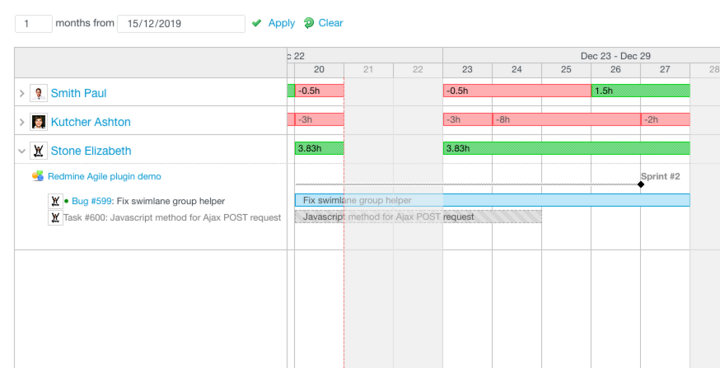Click the Sprint #2 label text
Screen dimensions: 720x368
[x=660, y=176]
